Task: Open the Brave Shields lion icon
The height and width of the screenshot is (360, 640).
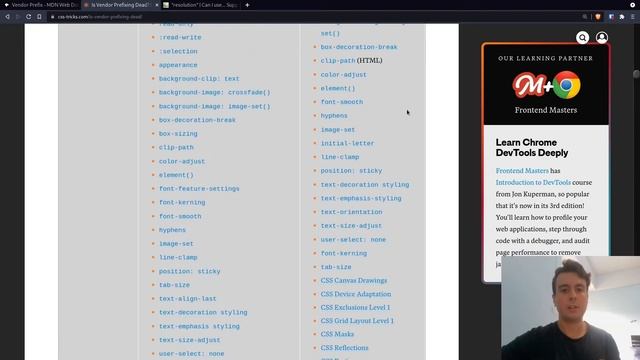Action: coord(598,17)
